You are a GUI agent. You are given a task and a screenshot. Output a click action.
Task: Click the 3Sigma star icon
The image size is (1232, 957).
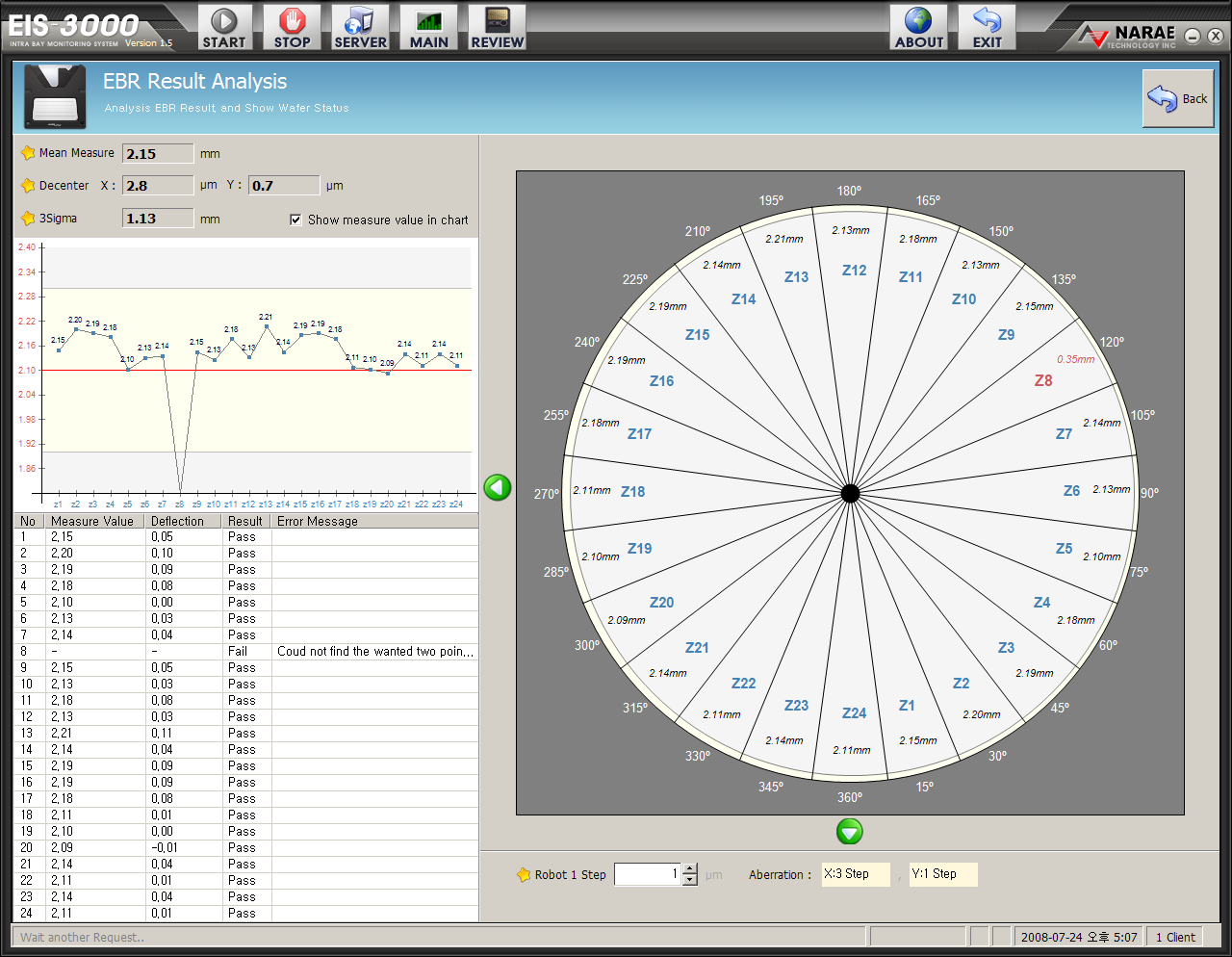point(28,219)
